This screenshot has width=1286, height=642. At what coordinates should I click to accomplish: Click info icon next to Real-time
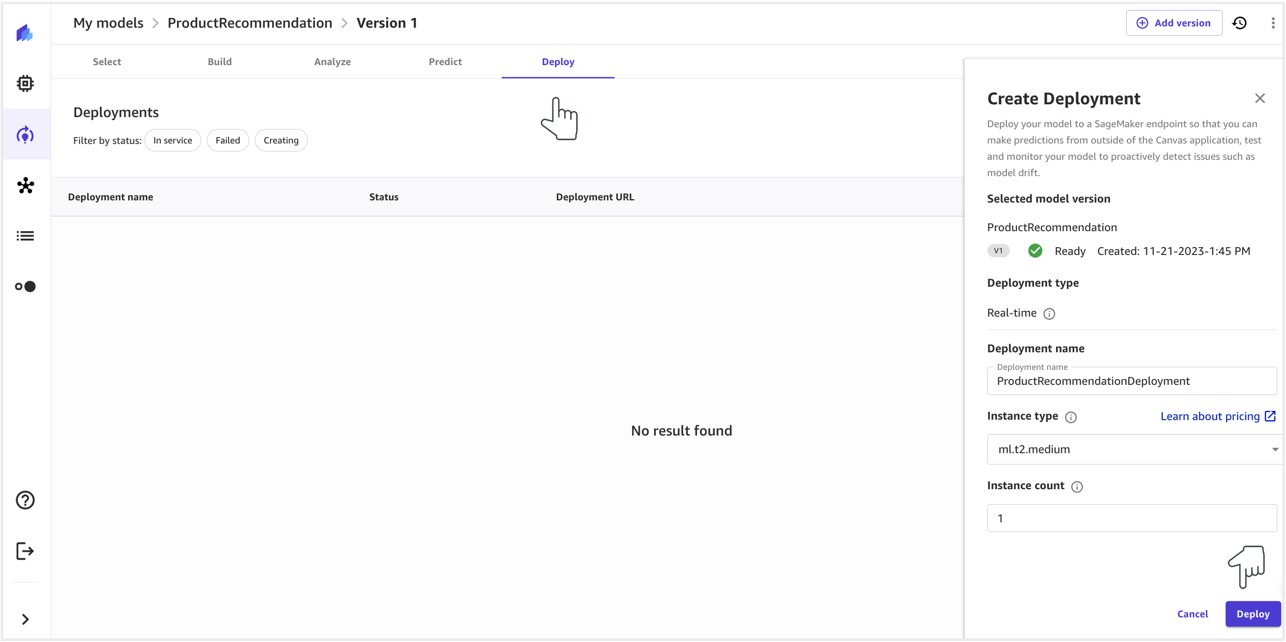[x=1049, y=314]
